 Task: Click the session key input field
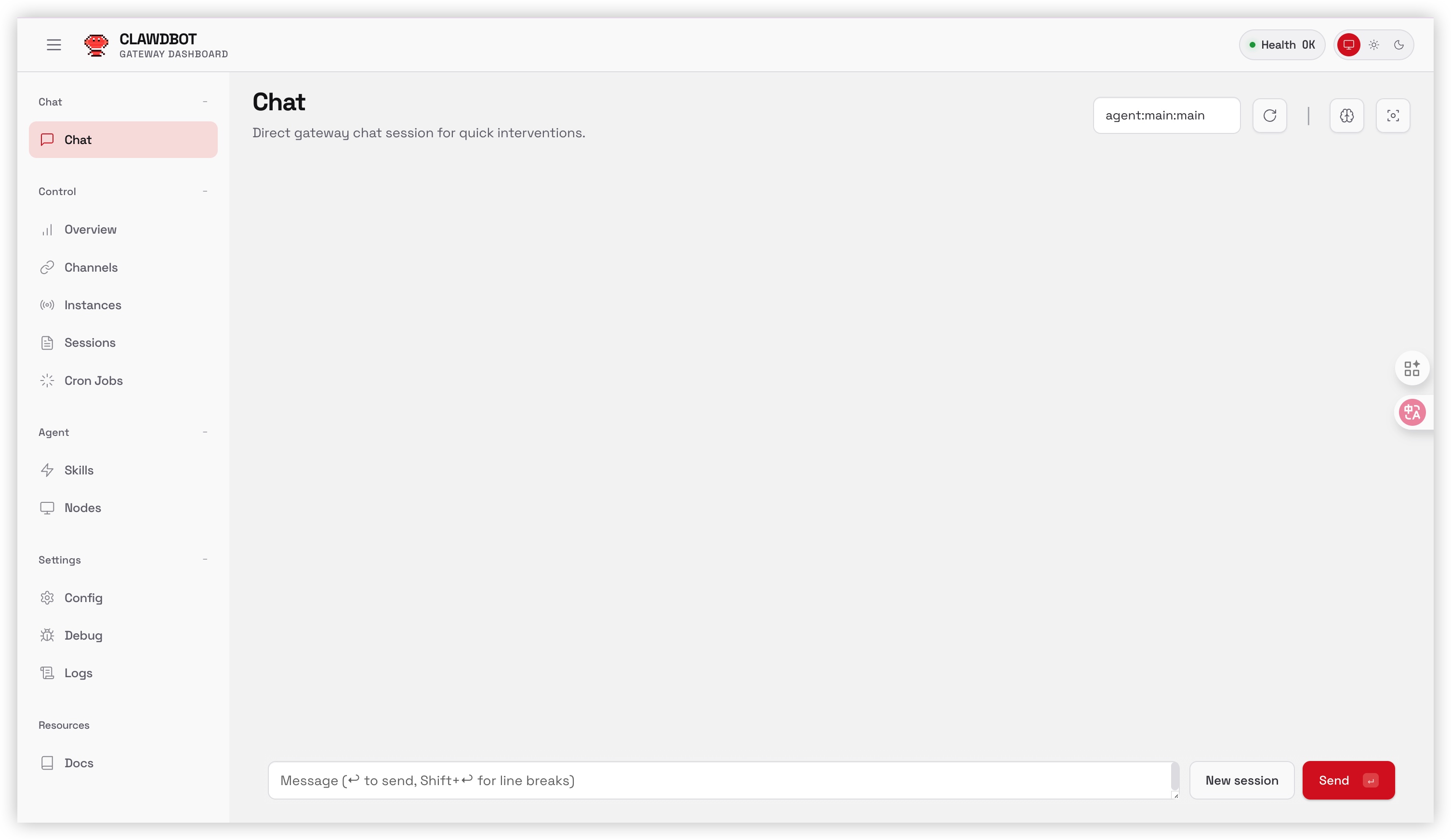coord(1166,116)
